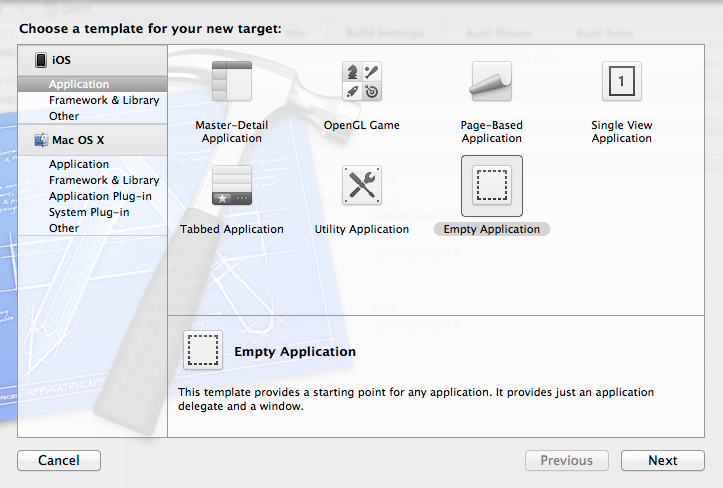Choose the Tabbed Application template icon

[x=232, y=185]
